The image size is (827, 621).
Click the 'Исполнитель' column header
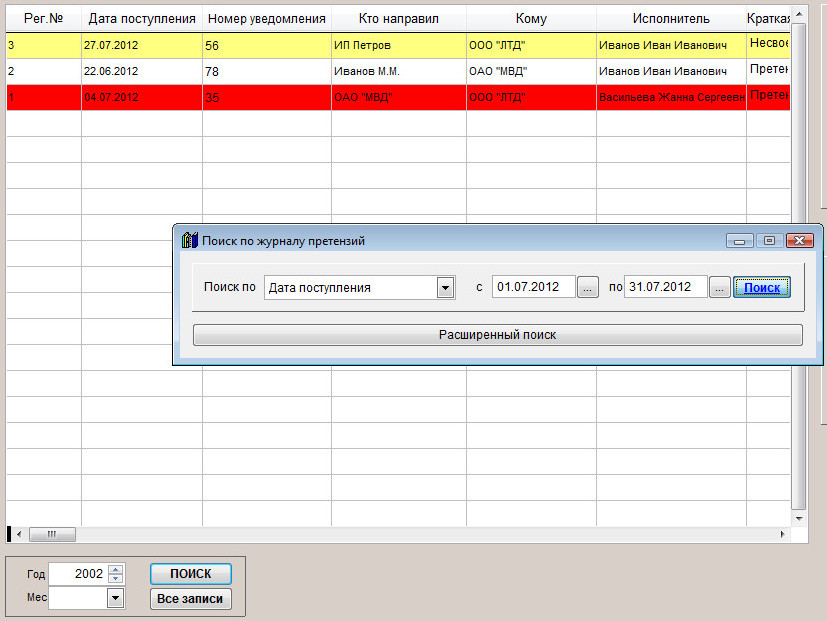click(671, 18)
